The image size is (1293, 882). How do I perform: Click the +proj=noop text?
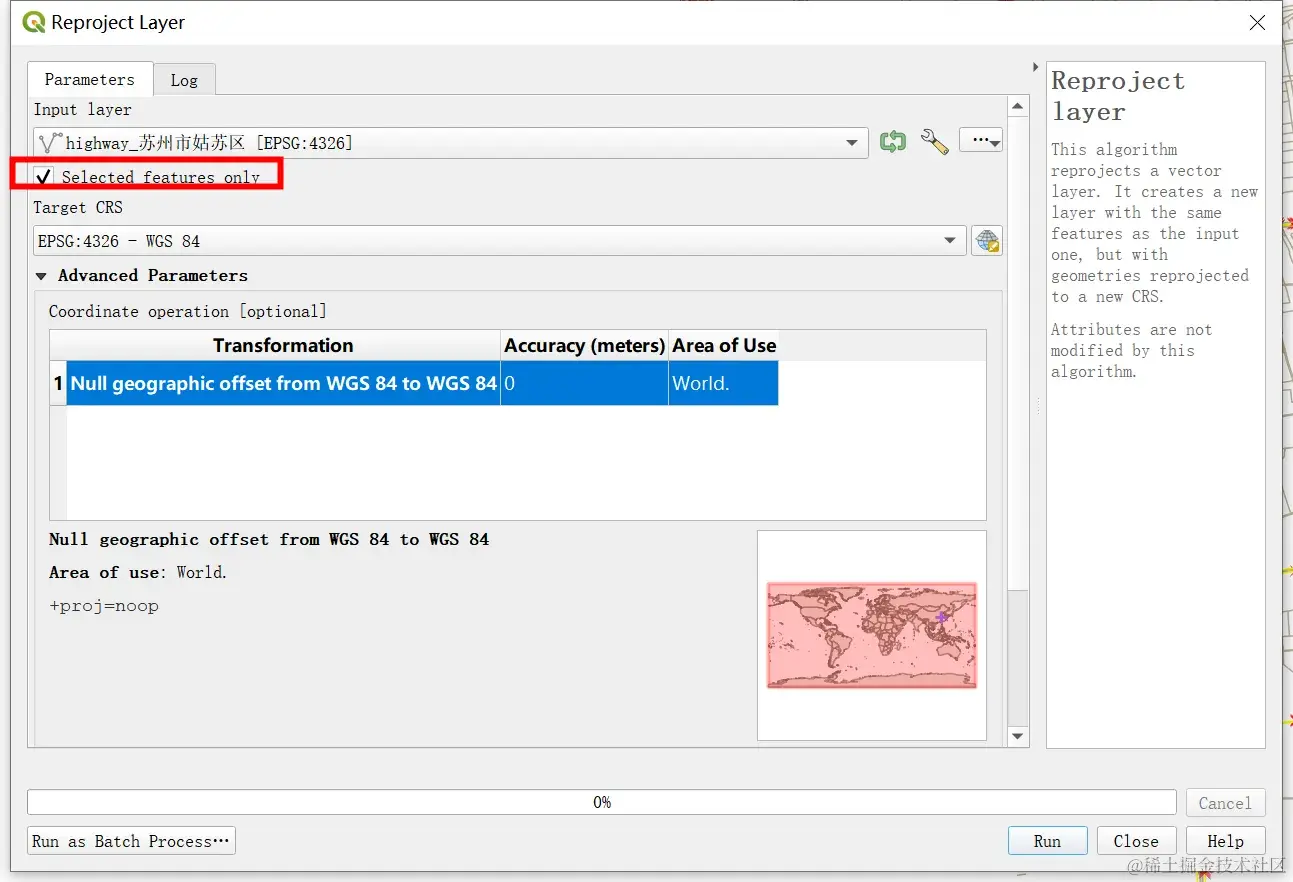click(104, 606)
